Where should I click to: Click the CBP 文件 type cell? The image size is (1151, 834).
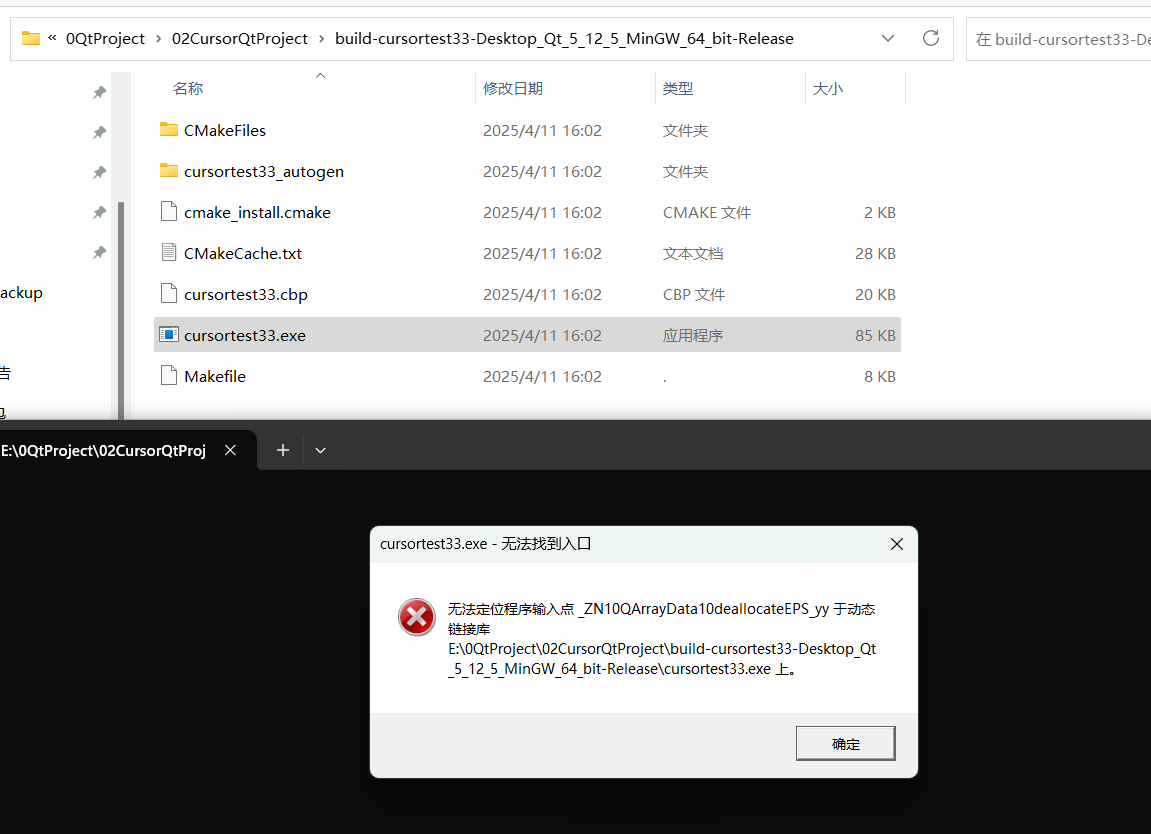(x=694, y=294)
